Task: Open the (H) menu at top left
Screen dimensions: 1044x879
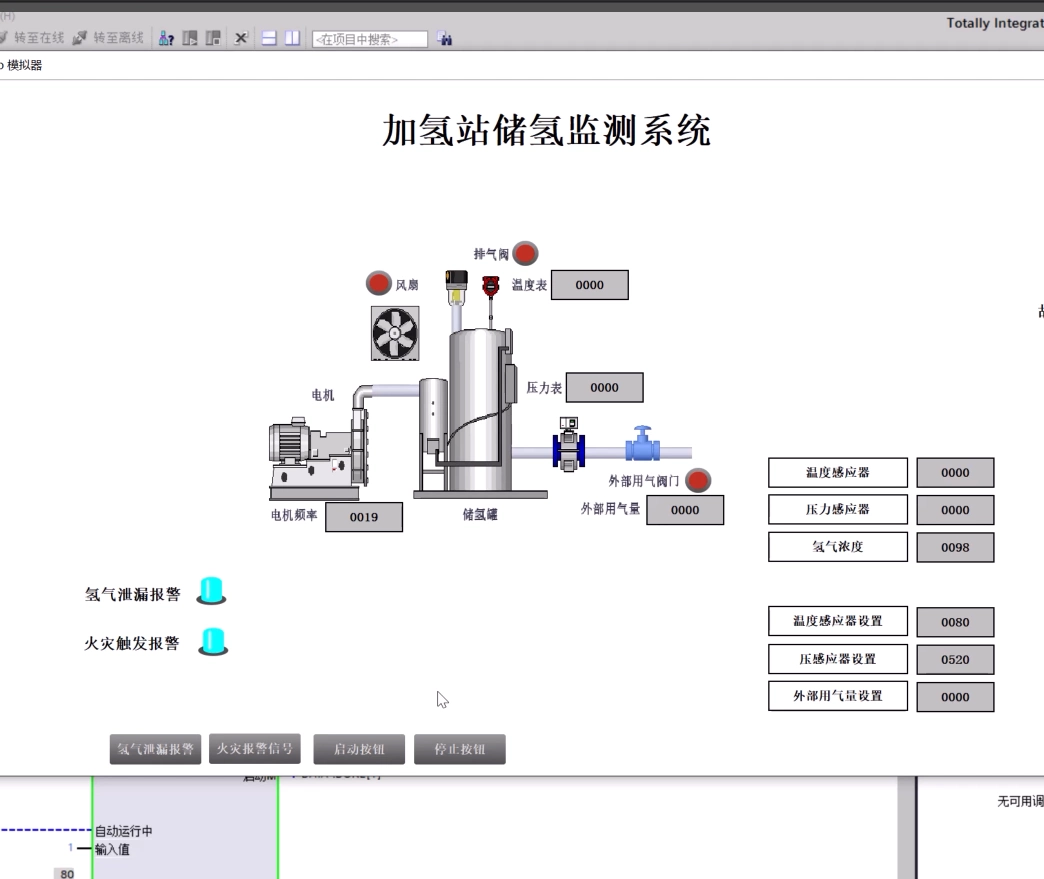Action: tap(10, 17)
